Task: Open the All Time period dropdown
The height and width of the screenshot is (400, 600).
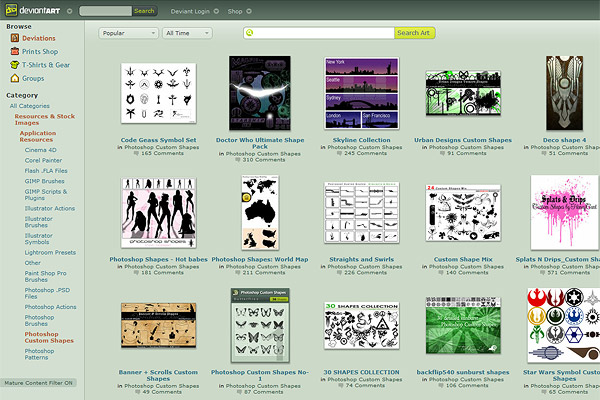Action: [x=188, y=33]
